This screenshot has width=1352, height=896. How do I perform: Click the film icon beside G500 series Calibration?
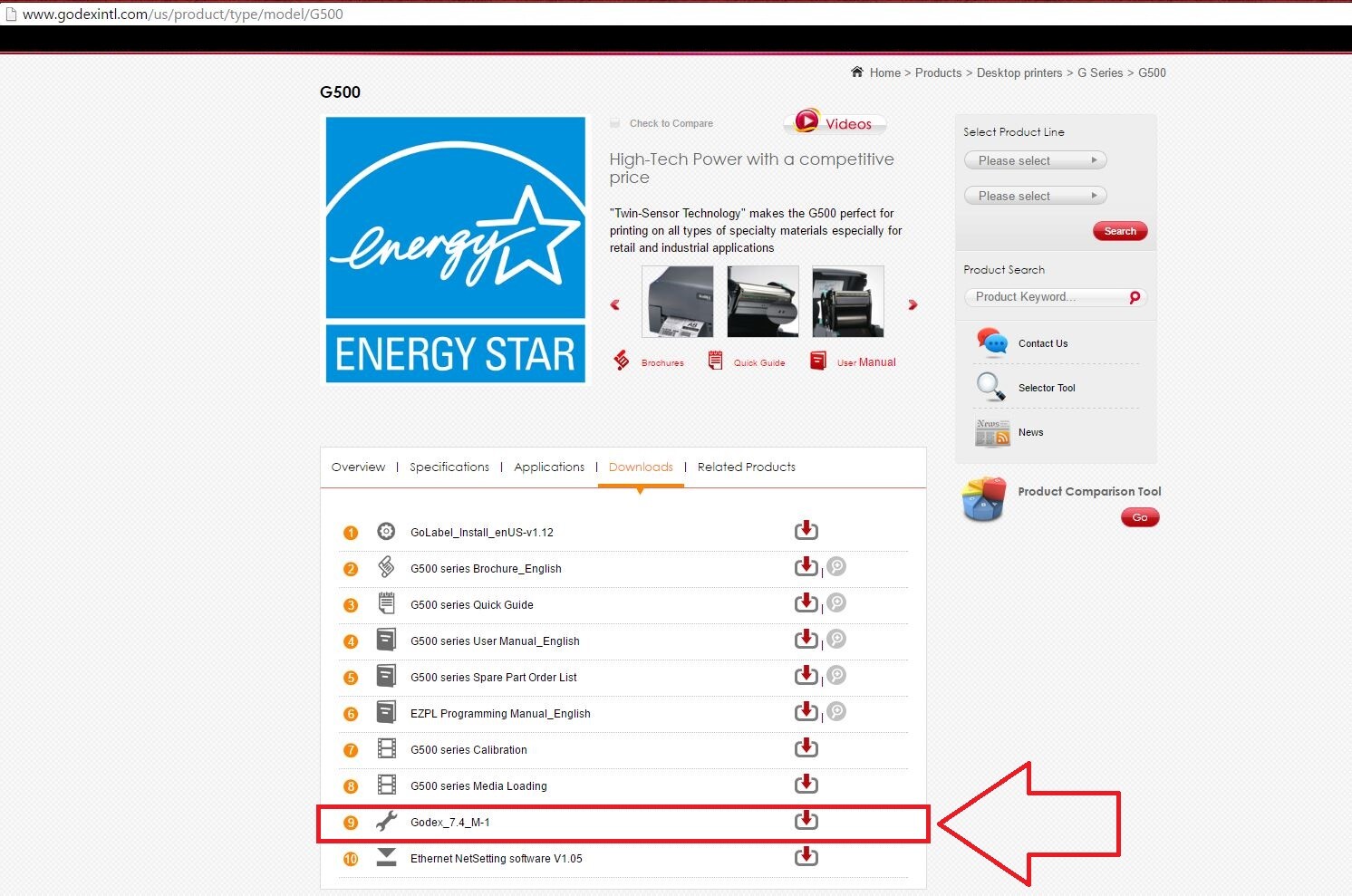click(x=386, y=748)
